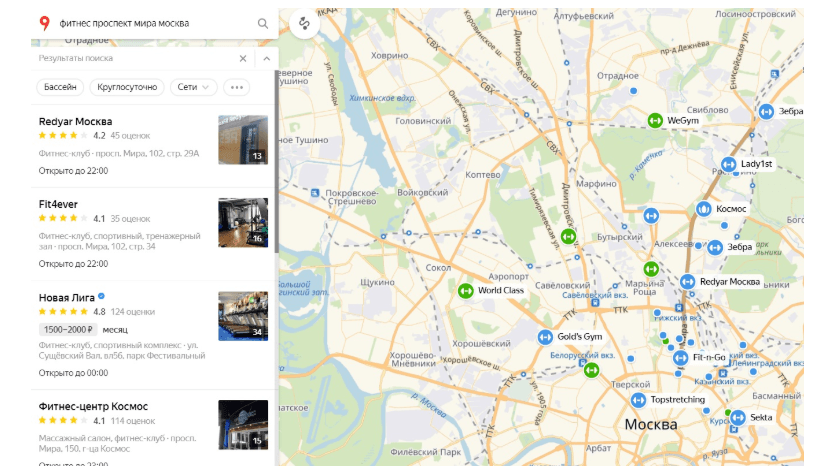Click the 1500–2000 ₽ price tag
Screen dimensions: 813x469
[68, 329]
